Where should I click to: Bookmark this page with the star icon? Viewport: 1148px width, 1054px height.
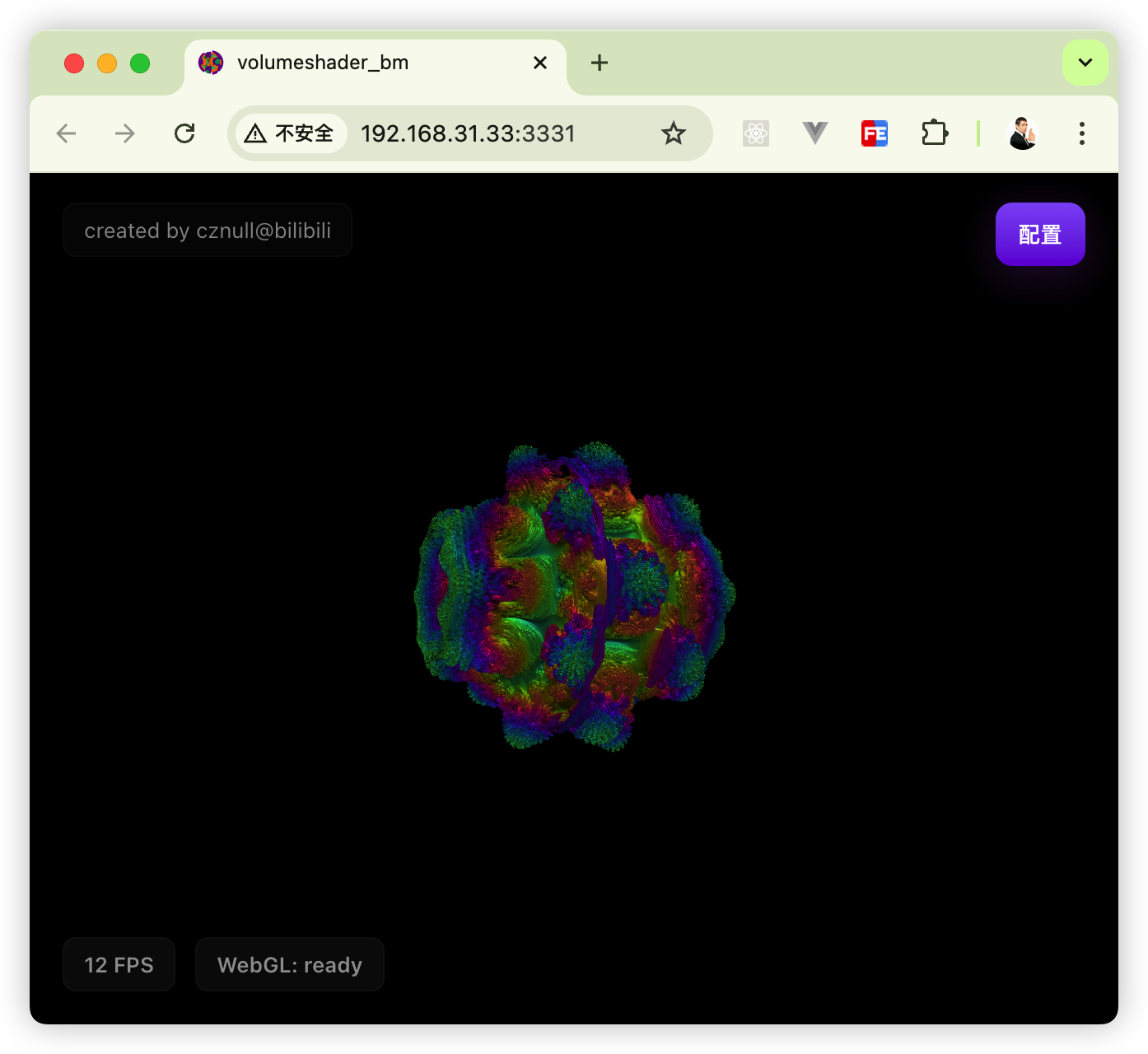tap(673, 133)
